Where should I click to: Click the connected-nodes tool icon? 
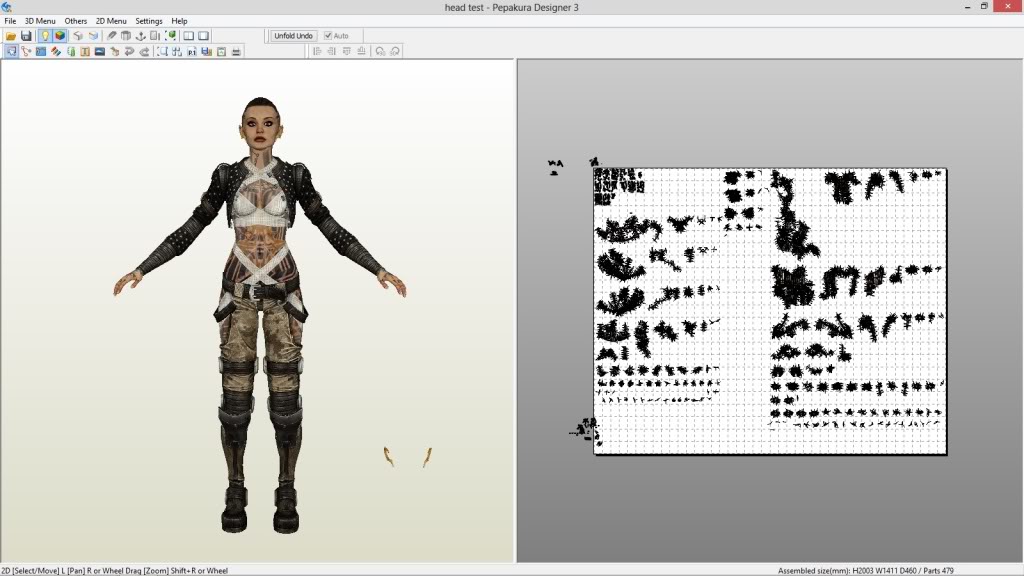[26, 52]
